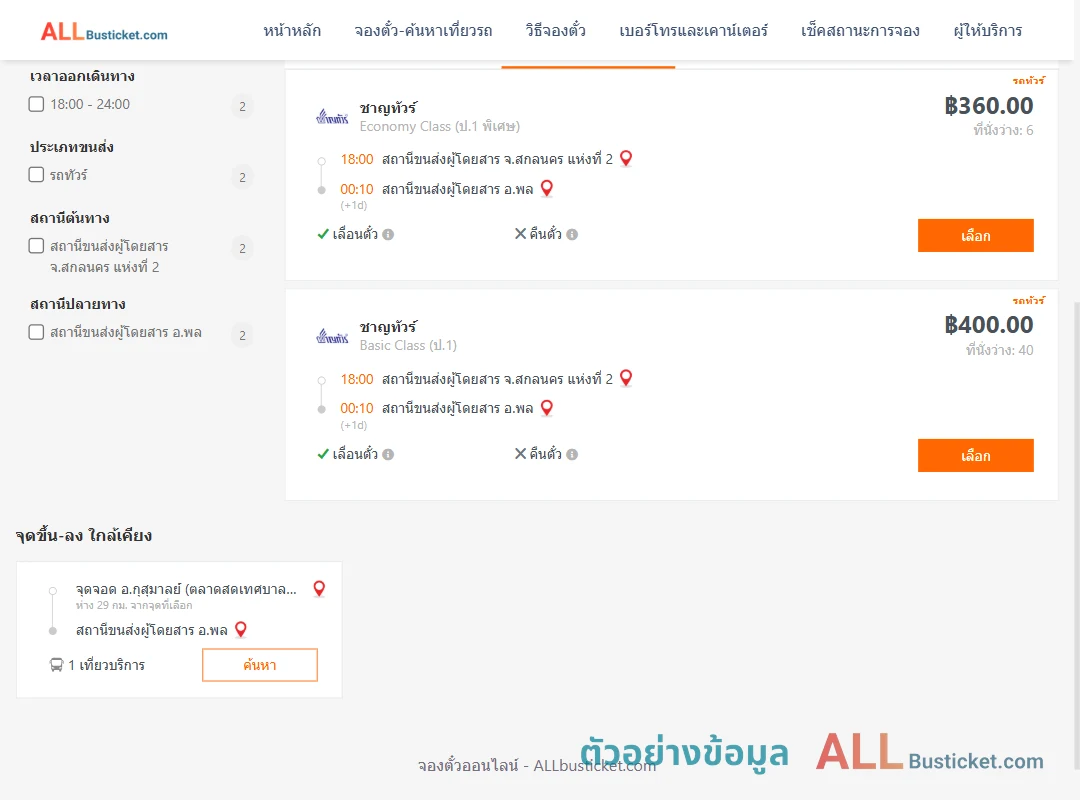Image resolution: width=1080 pixels, height=800 pixels.
Task: Click 'จุดขึ้น-ลง ใกล้เคียง' section heading
Action: [83, 535]
